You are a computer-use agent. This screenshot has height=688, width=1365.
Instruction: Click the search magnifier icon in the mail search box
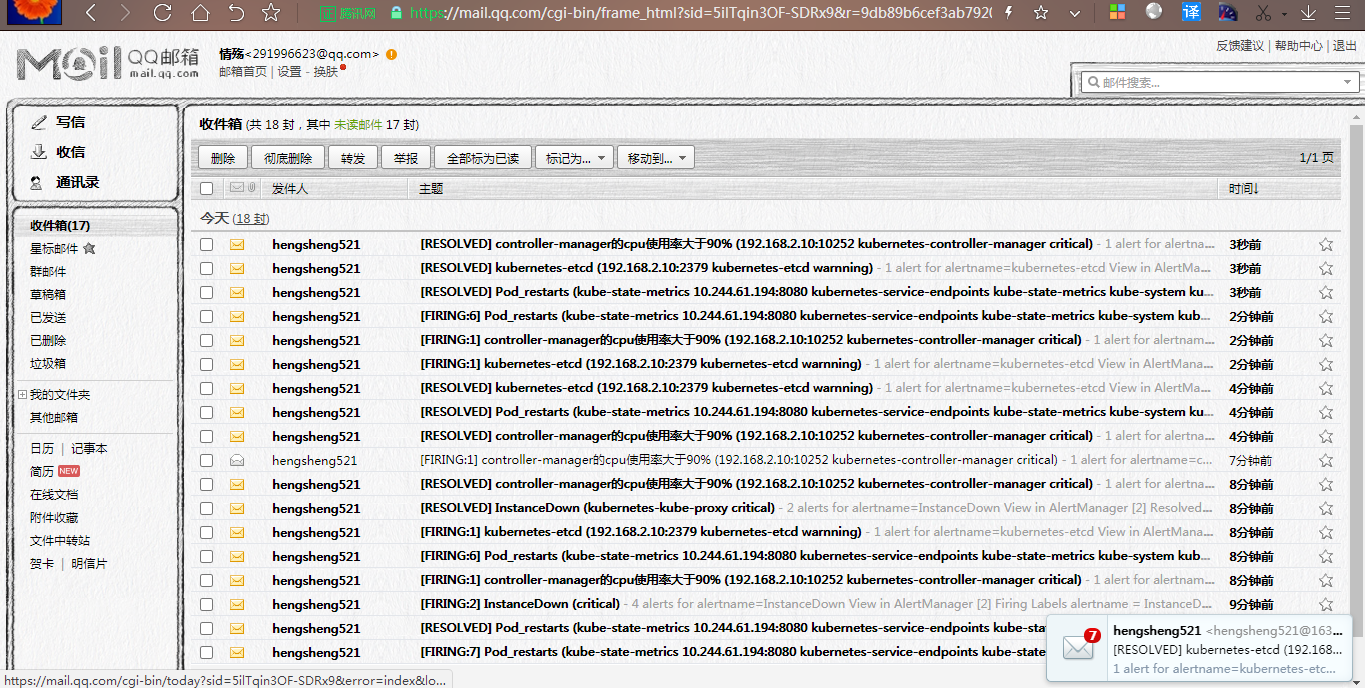[x=1093, y=82]
